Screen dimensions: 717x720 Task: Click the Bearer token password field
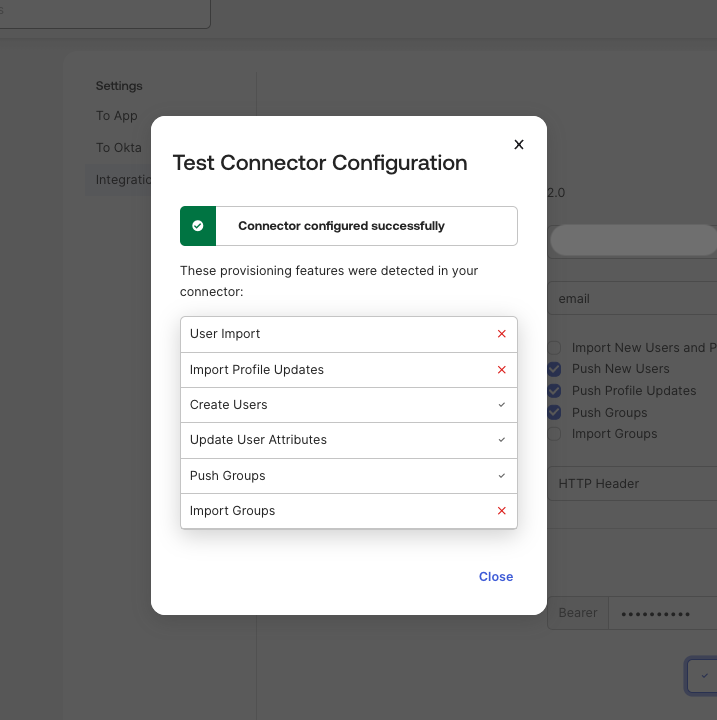[x=662, y=613]
